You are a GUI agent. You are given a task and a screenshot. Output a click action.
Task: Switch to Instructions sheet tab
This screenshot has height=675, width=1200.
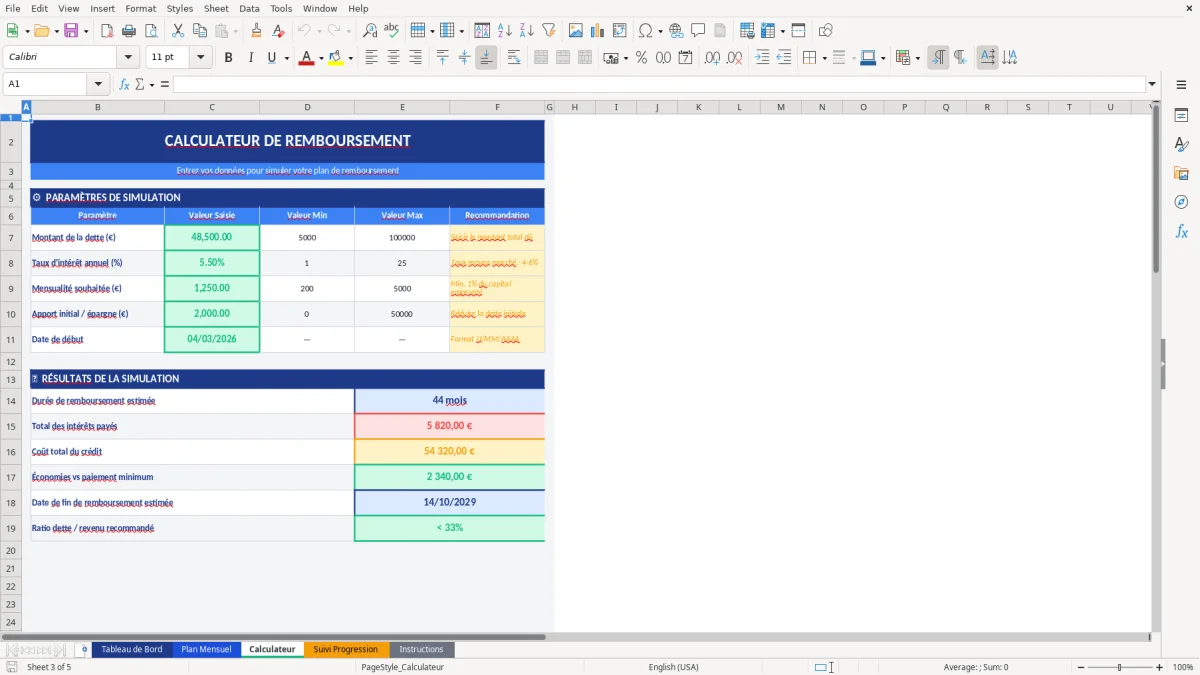pyautogui.click(x=421, y=649)
